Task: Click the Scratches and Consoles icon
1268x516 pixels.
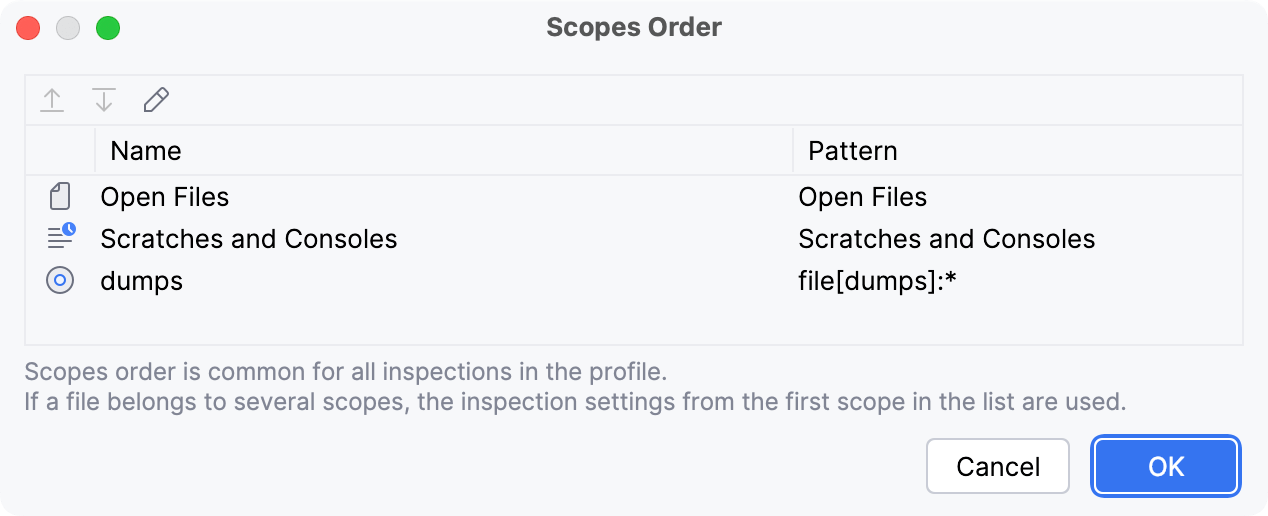Action: click(60, 239)
